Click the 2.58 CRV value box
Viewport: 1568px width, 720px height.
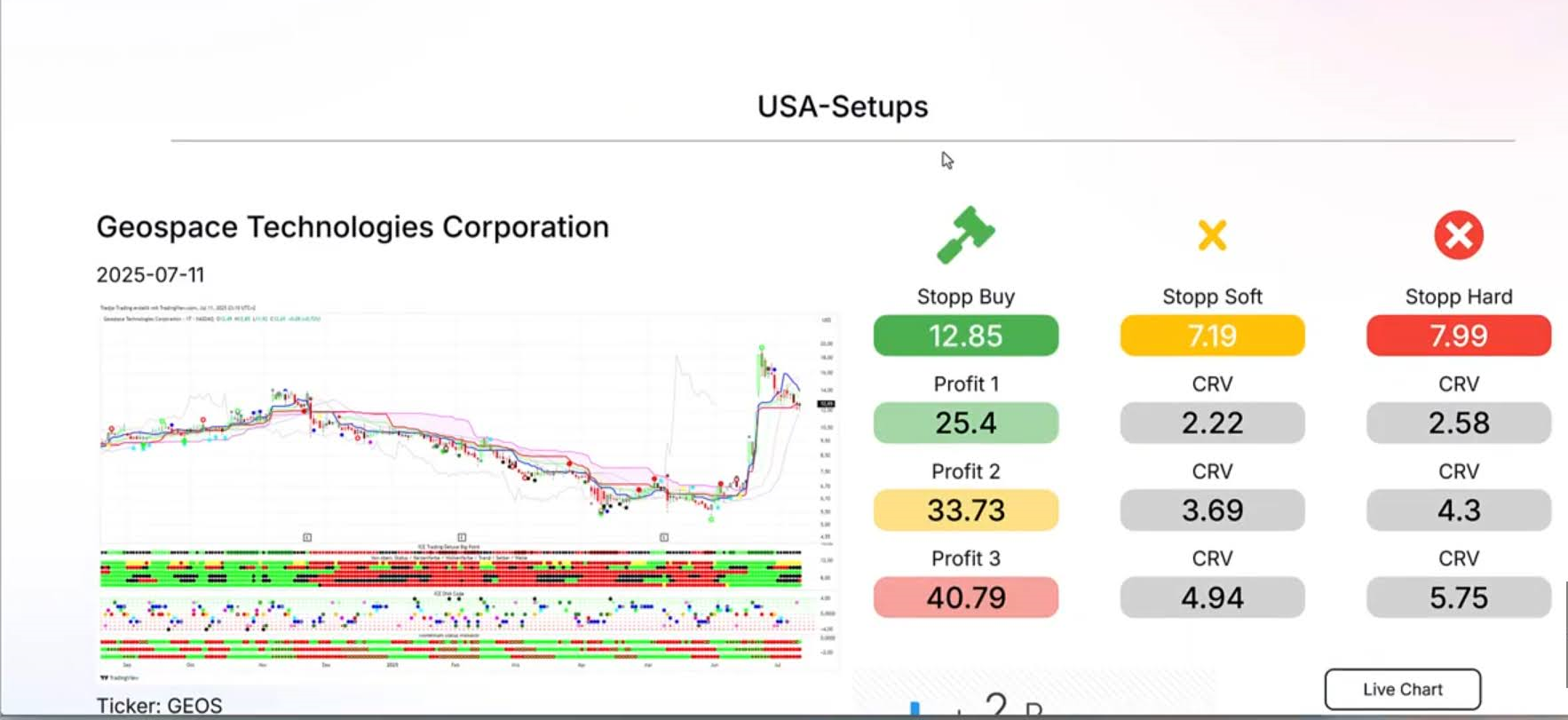(x=1458, y=423)
